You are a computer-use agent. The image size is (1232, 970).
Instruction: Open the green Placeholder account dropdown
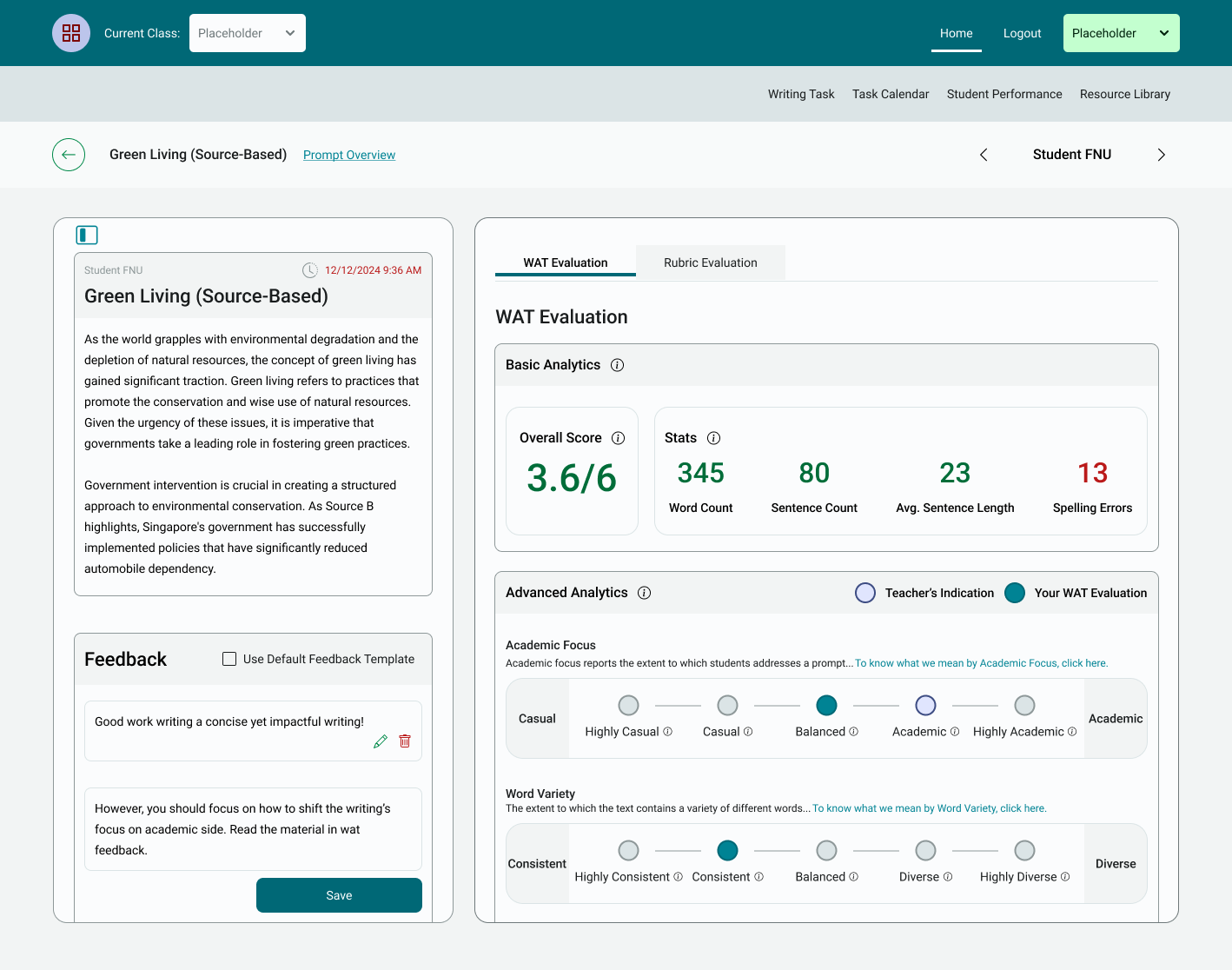[x=1121, y=32]
